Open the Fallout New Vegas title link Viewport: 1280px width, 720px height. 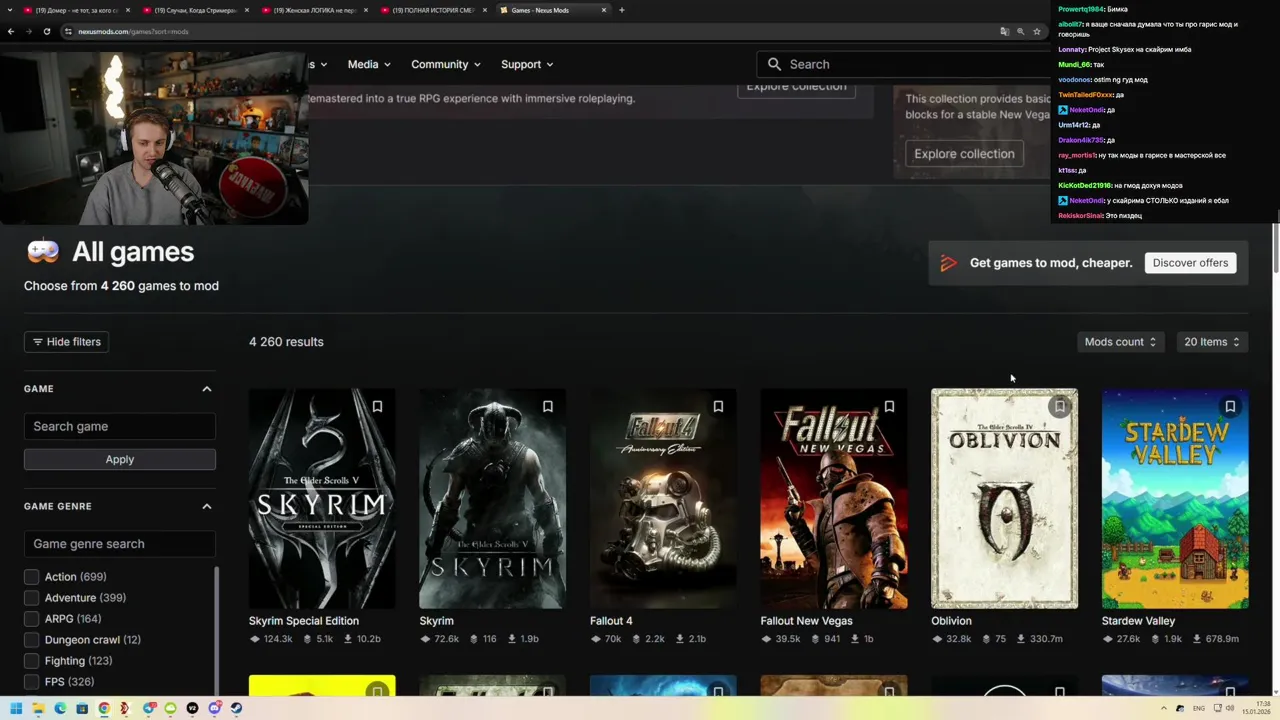click(x=806, y=621)
